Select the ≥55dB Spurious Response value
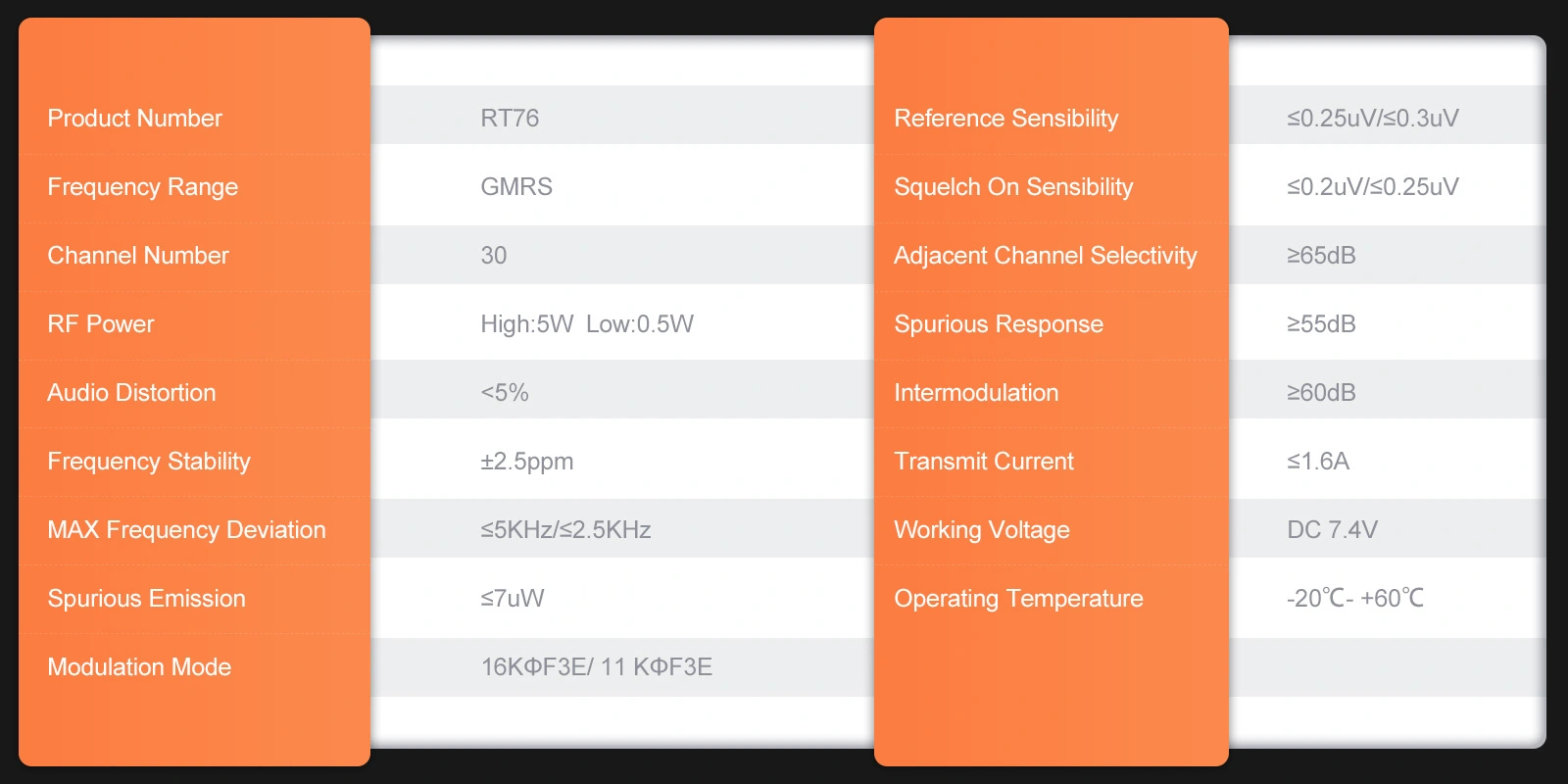This screenshot has width=1568, height=784. (x=1321, y=324)
